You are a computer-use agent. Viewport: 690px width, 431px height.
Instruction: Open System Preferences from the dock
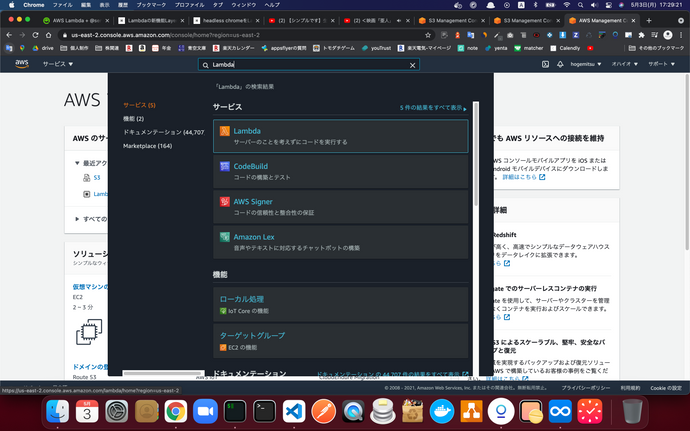[x=117, y=412]
